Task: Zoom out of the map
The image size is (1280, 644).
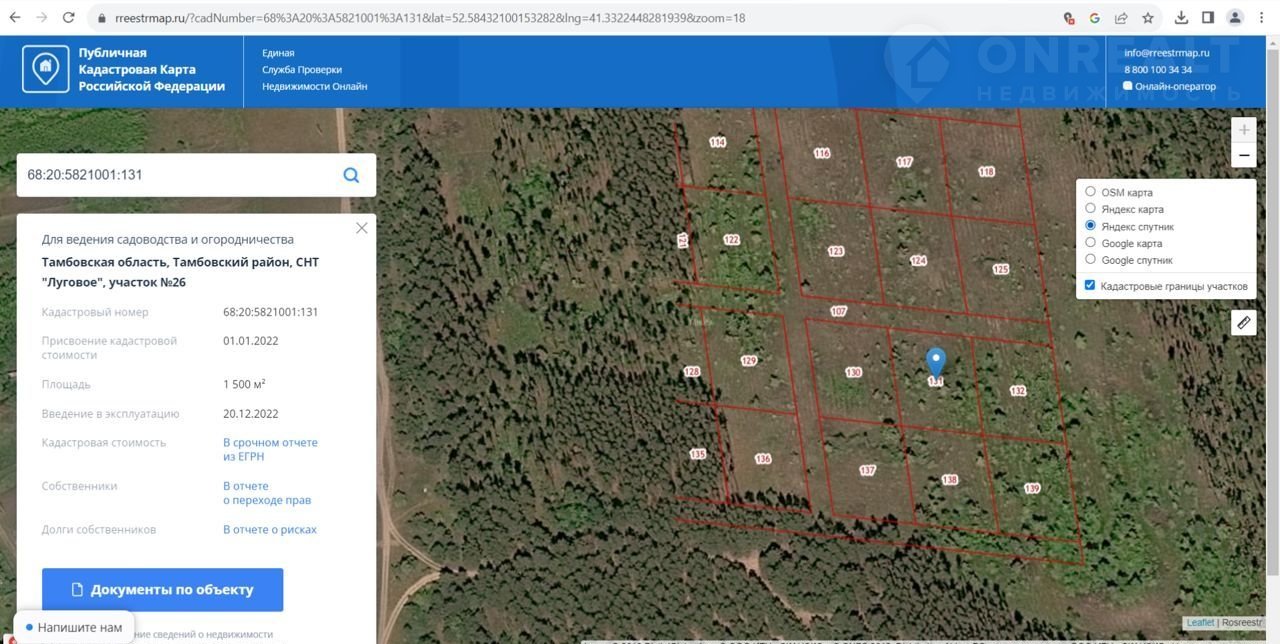Action: (1244, 155)
